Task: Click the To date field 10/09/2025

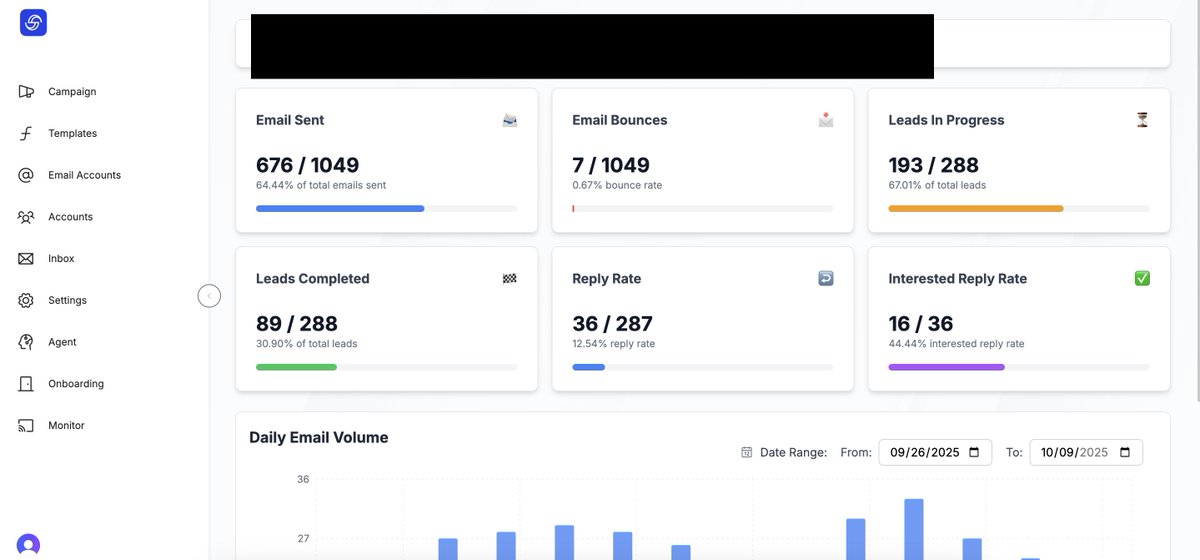Action: coord(1086,452)
